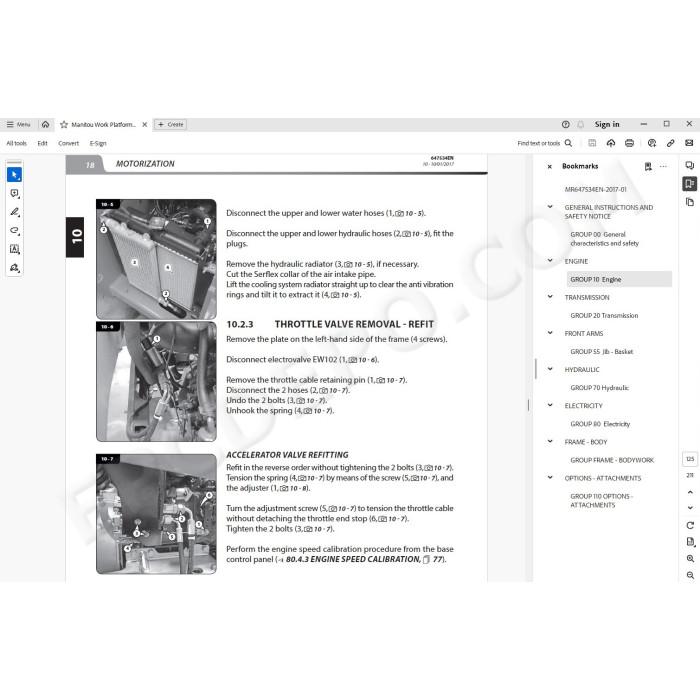700x700 pixels.
Task: Click the 10-5 radiator photo
Action: [156, 259]
